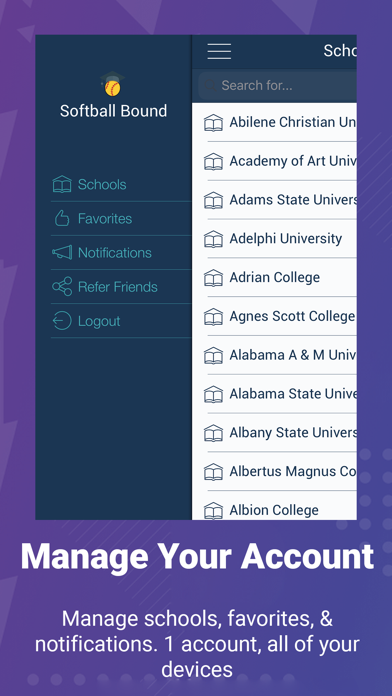
Task: Click book icon beside Adrian College
Action: click(213, 278)
